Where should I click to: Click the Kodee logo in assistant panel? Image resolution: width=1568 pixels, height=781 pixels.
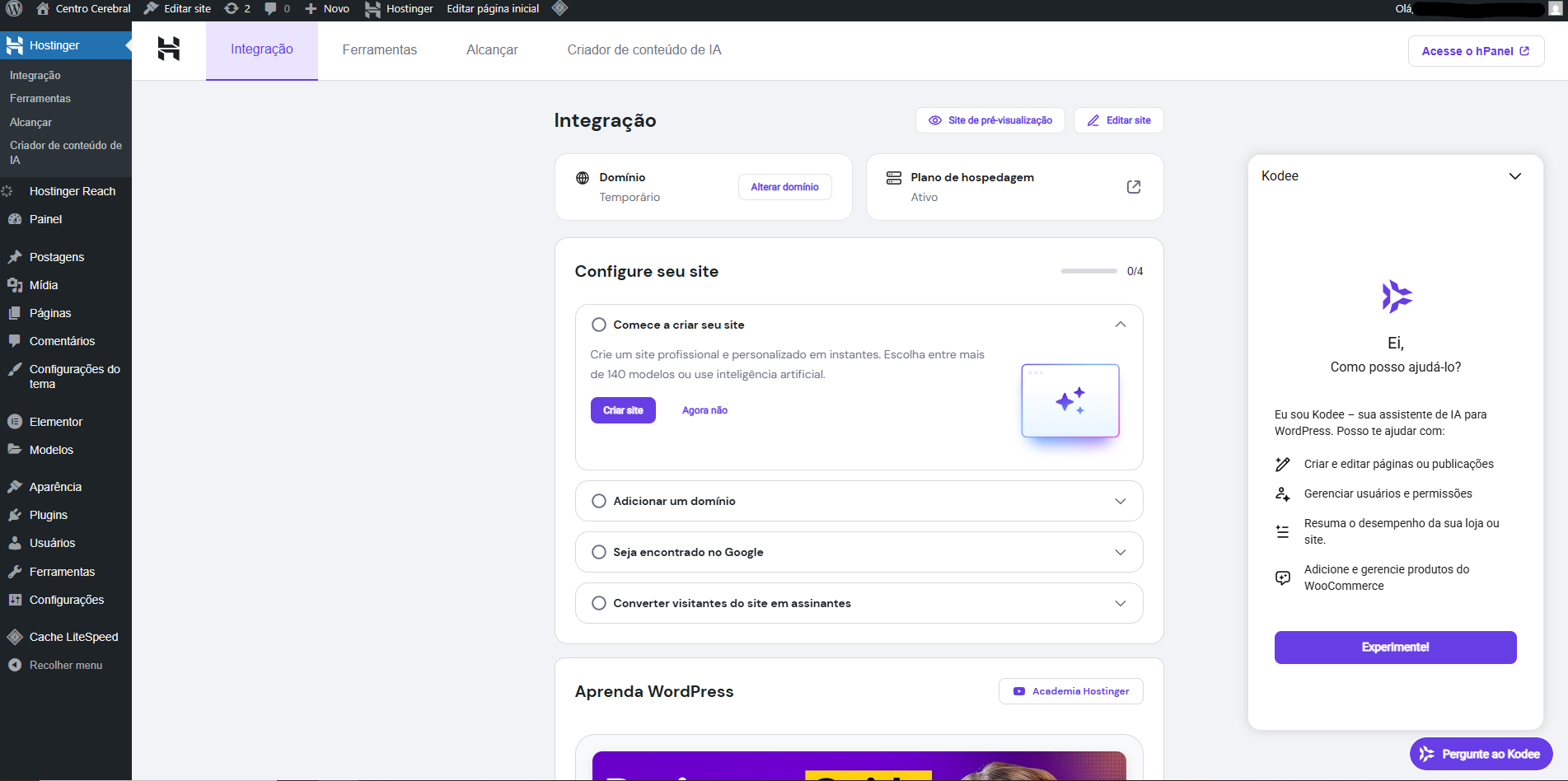pyautogui.click(x=1396, y=297)
